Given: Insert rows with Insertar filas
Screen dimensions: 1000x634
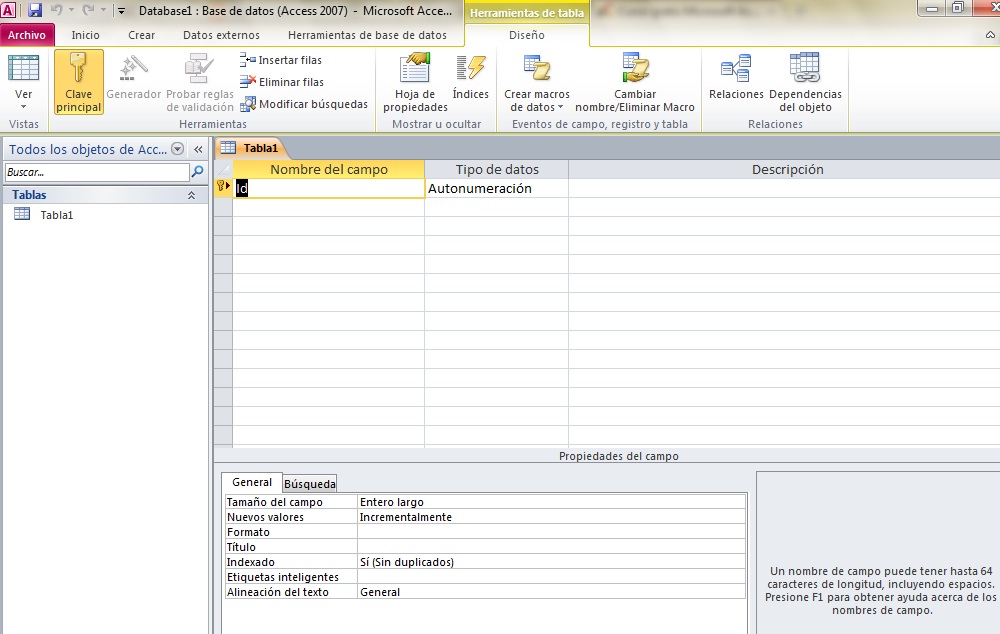Looking at the screenshot, I should click(x=281, y=60).
